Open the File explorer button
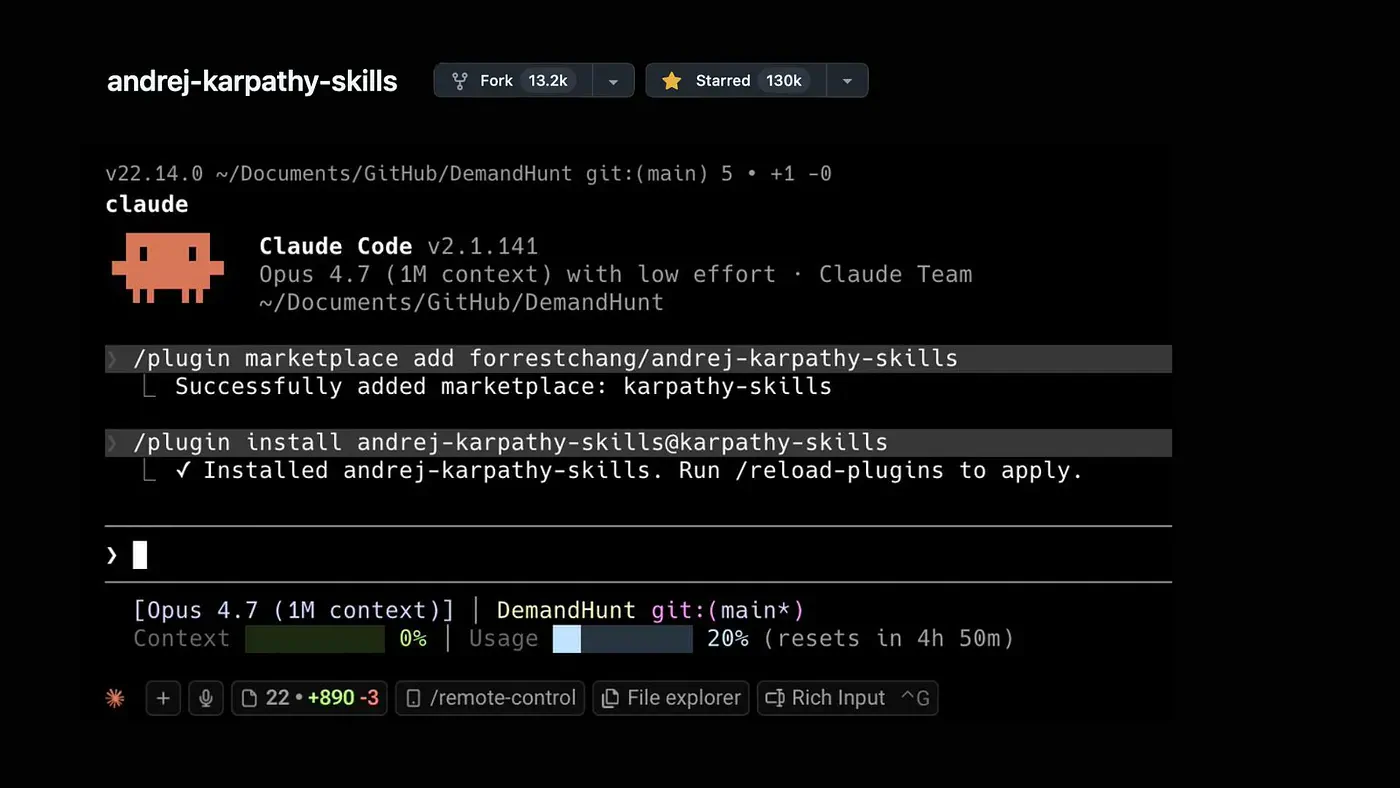This screenshot has height=788, width=1400. click(x=671, y=698)
